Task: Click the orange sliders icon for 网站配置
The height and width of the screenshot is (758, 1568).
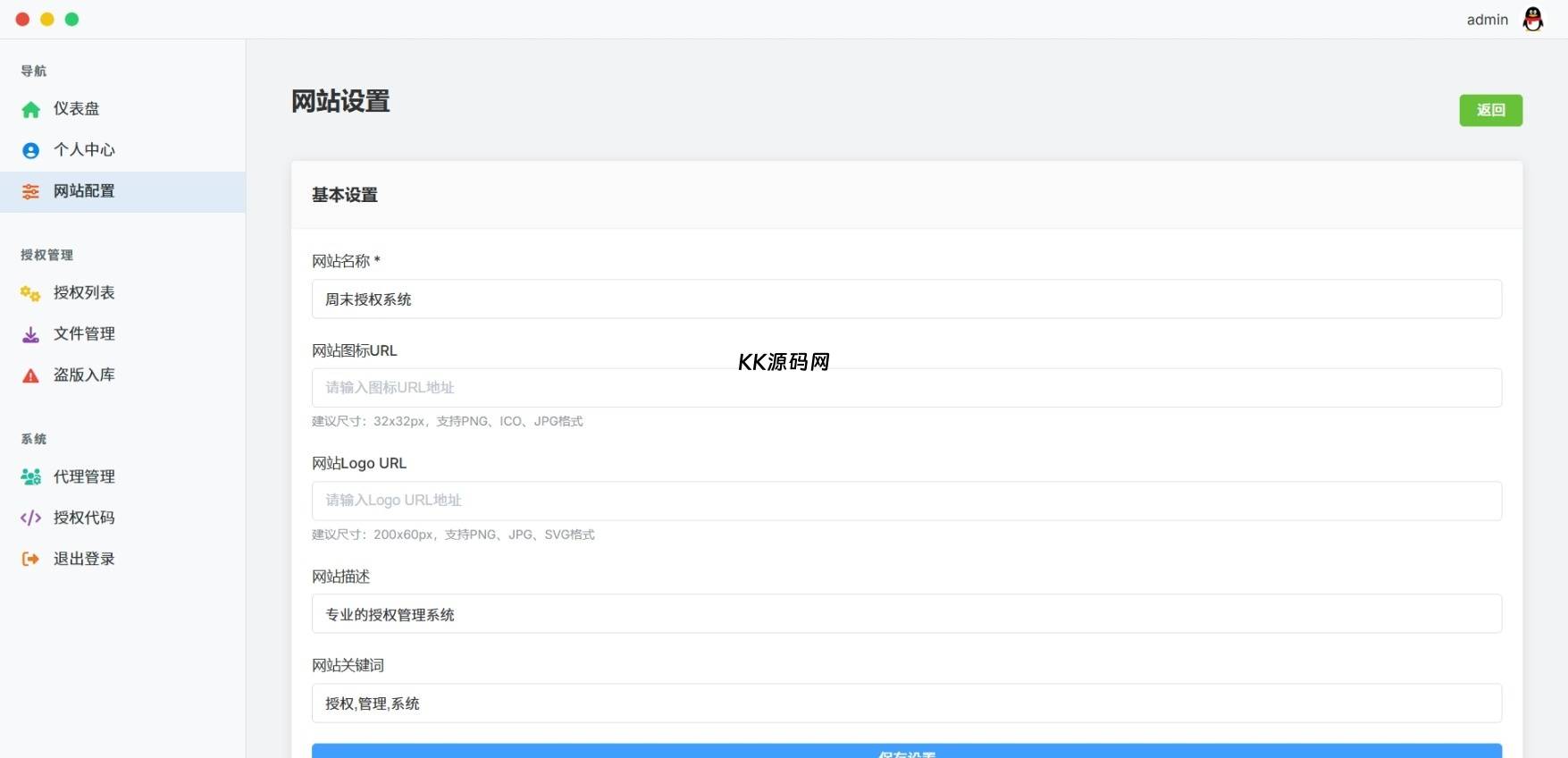Action: pyautogui.click(x=31, y=191)
